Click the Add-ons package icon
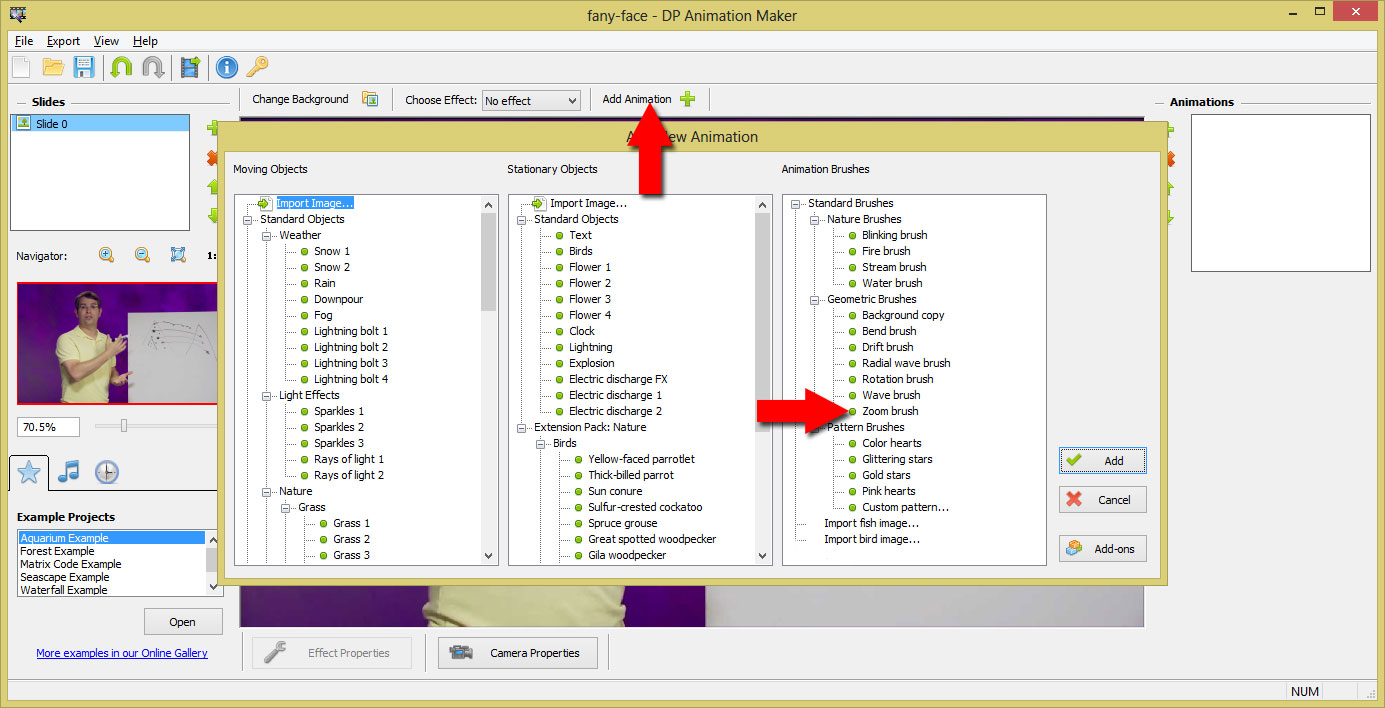The height and width of the screenshot is (708, 1385). (x=1075, y=548)
